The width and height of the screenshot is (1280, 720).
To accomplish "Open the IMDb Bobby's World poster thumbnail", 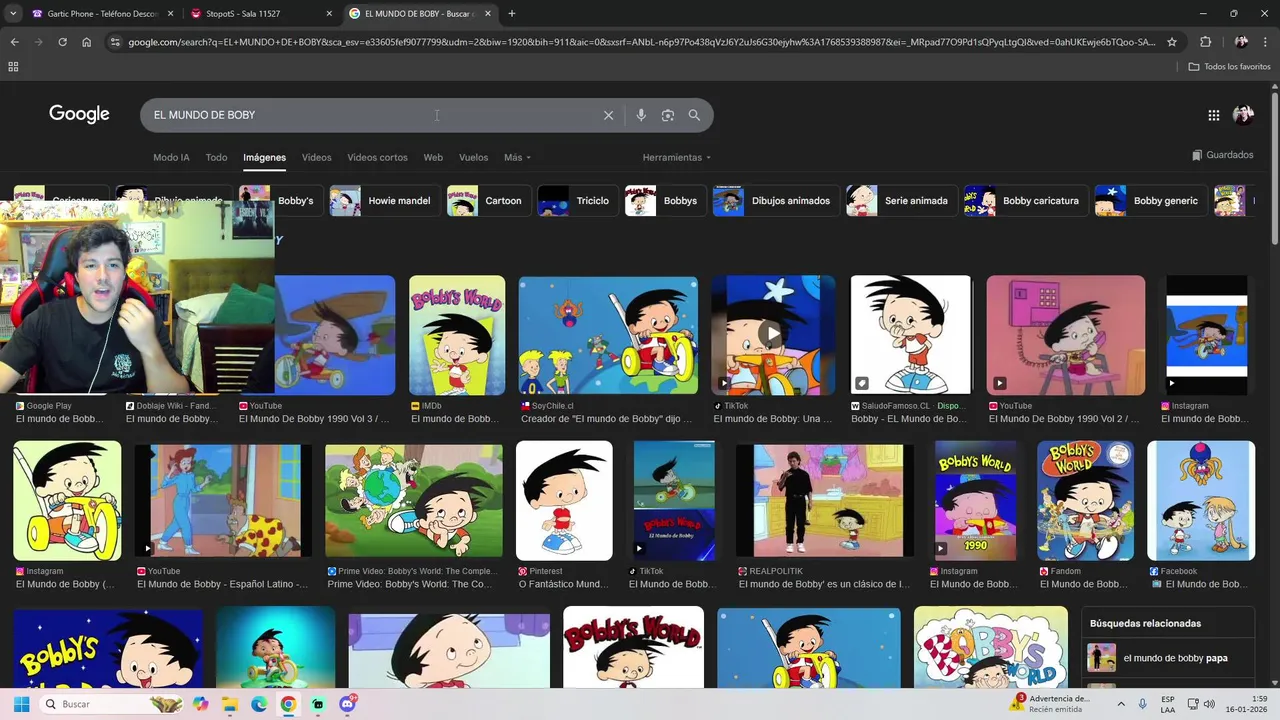I will point(457,335).
